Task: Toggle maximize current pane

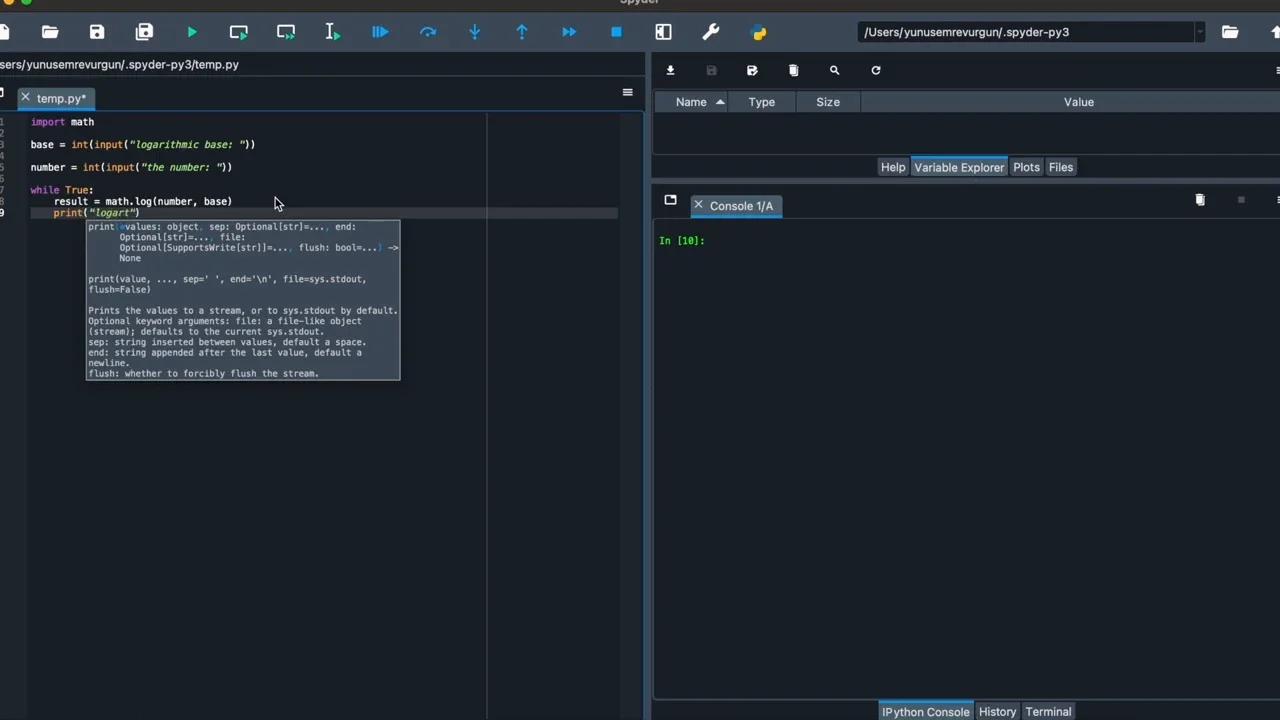Action: coord(663,32)
